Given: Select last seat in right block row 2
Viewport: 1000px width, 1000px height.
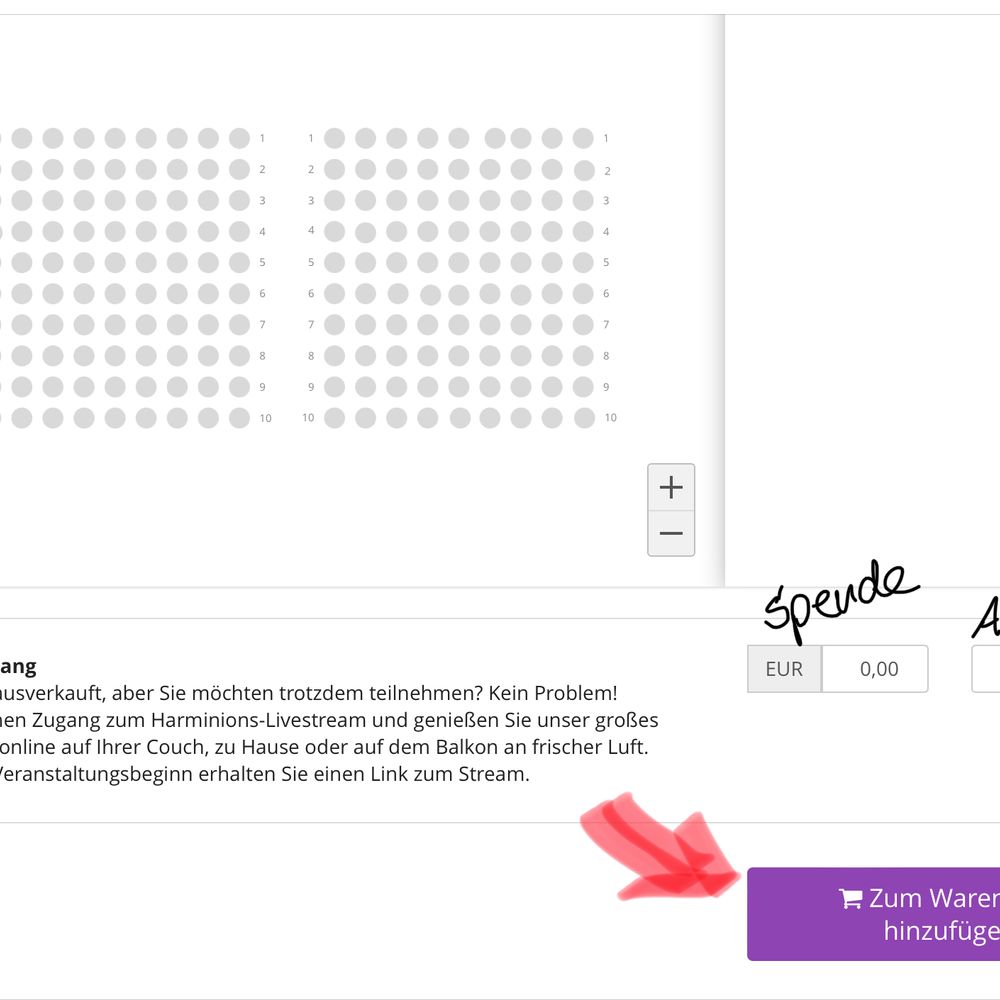Looking at the screenshot, I should click(584, 170).
